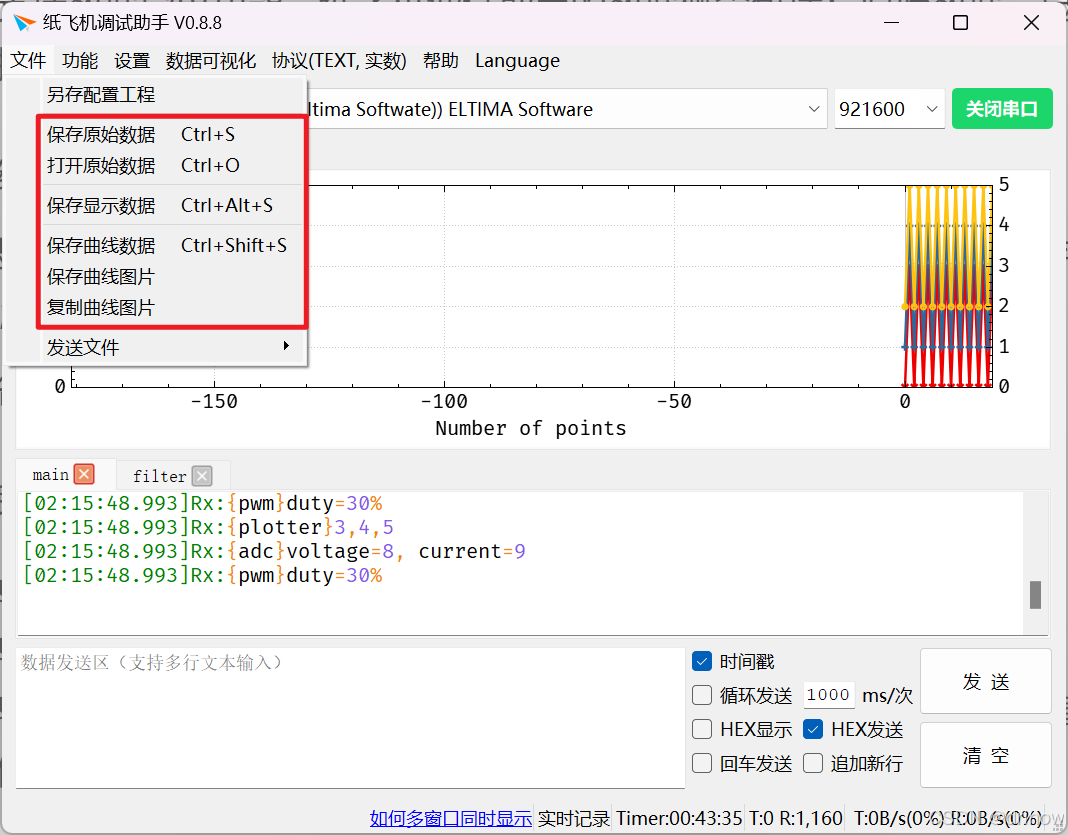The height and width of the screenshot is (835, 1068).
Task: Minimize the application window
Action: (x=892, y=22)
